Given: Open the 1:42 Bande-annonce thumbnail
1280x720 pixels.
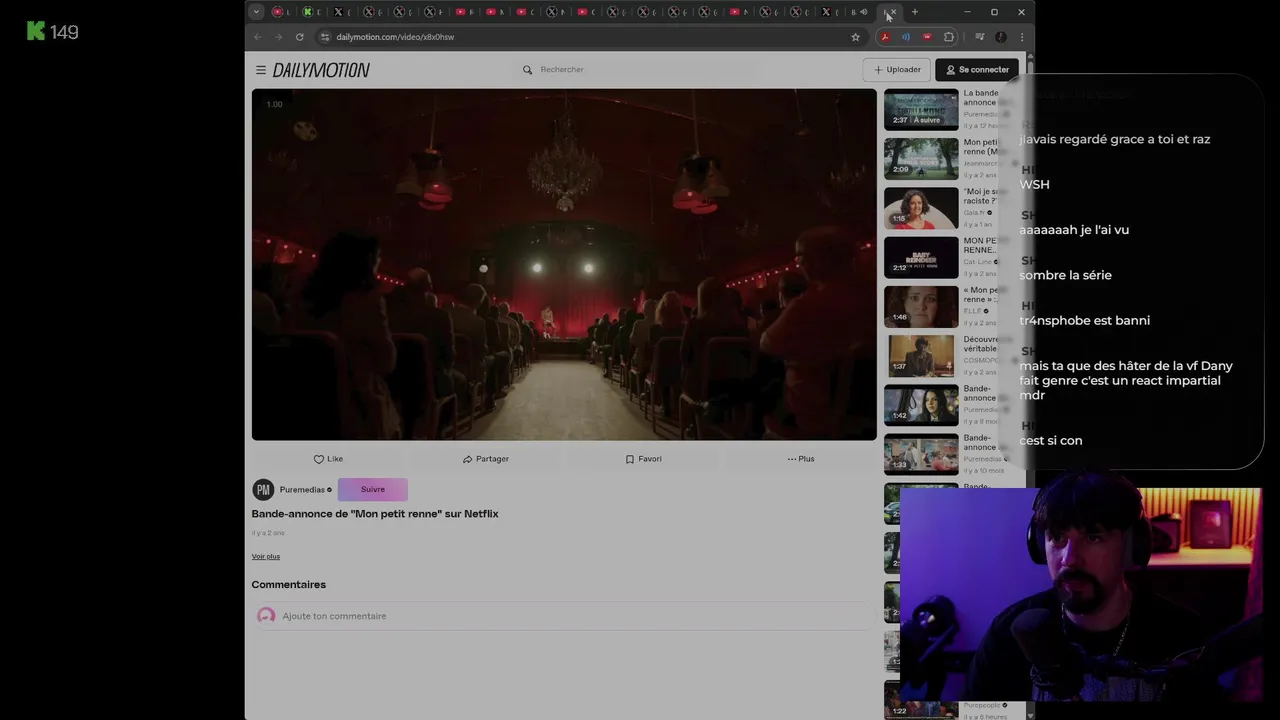Looking at the screenshot, I should [x=921, y=405].
